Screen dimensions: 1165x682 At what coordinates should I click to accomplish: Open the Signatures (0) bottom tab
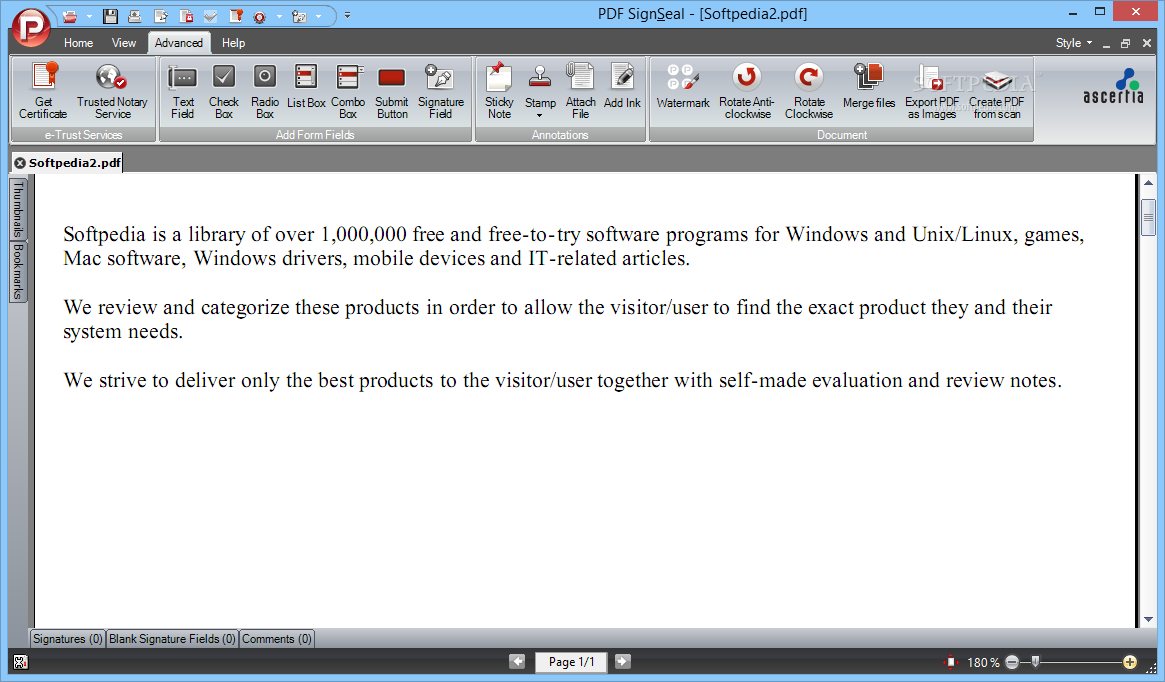[x=68, y=639]
